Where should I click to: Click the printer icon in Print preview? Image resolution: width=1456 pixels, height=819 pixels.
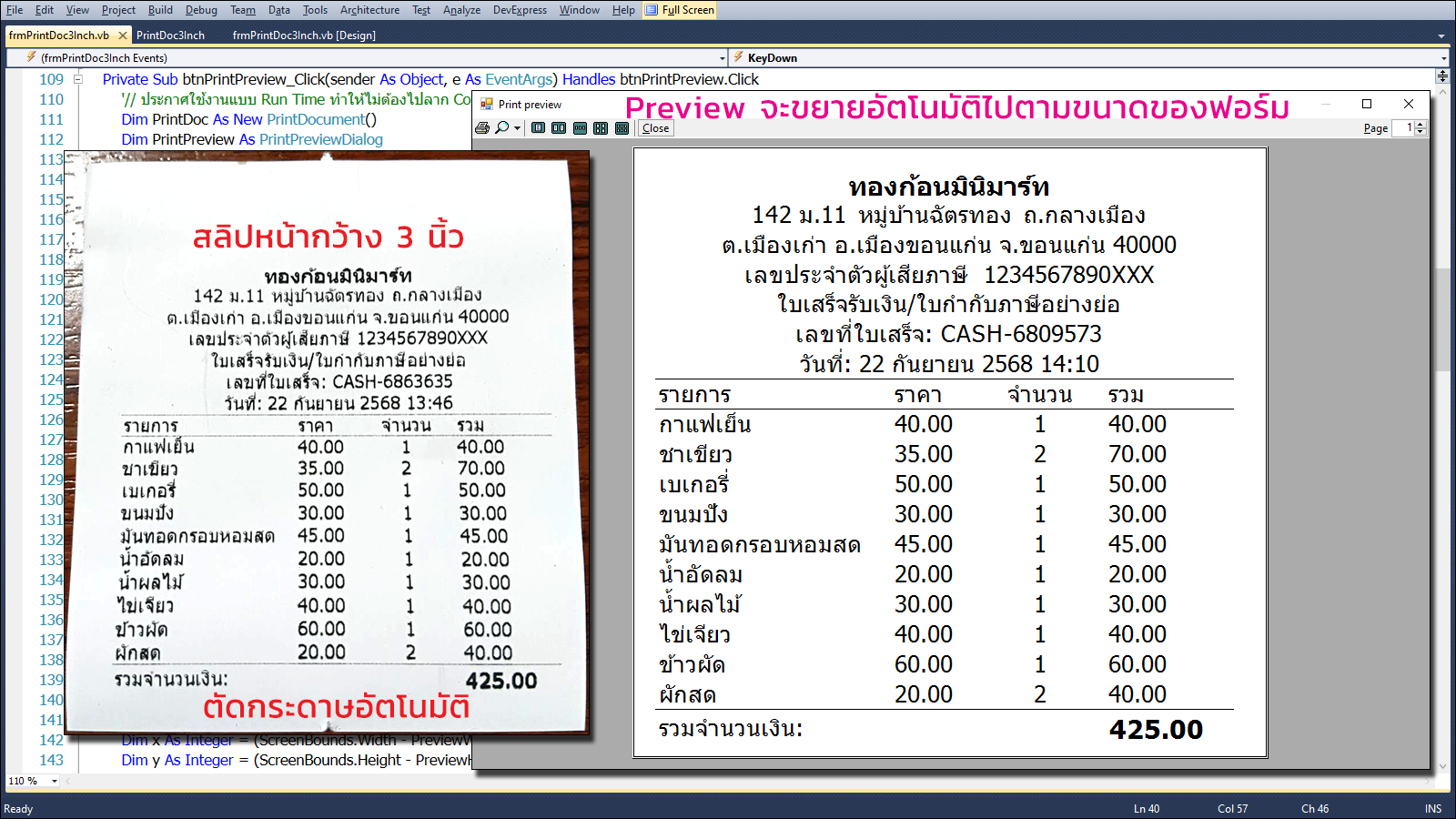coord(482,128)
